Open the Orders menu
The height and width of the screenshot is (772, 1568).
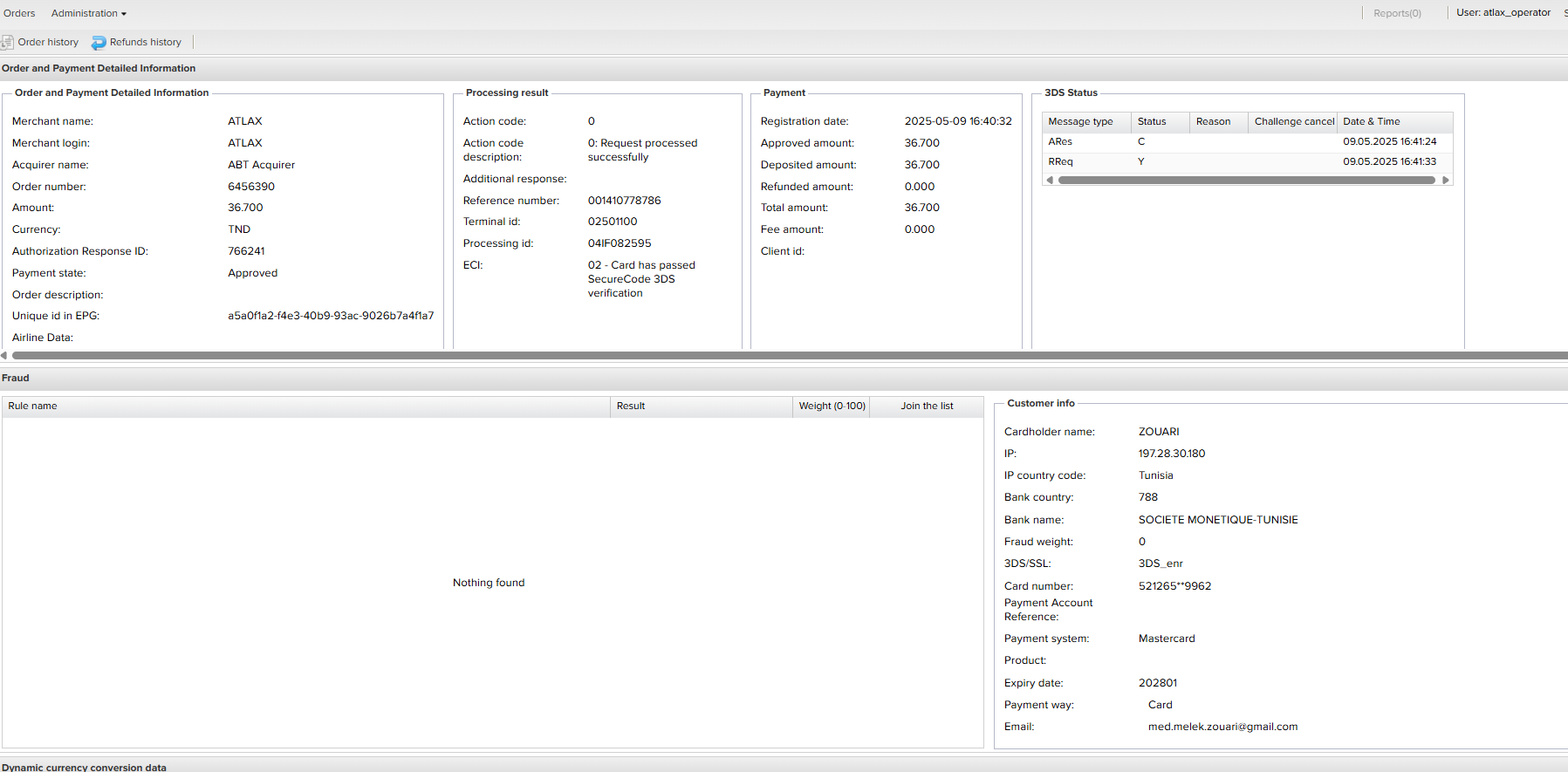(19, 13)
